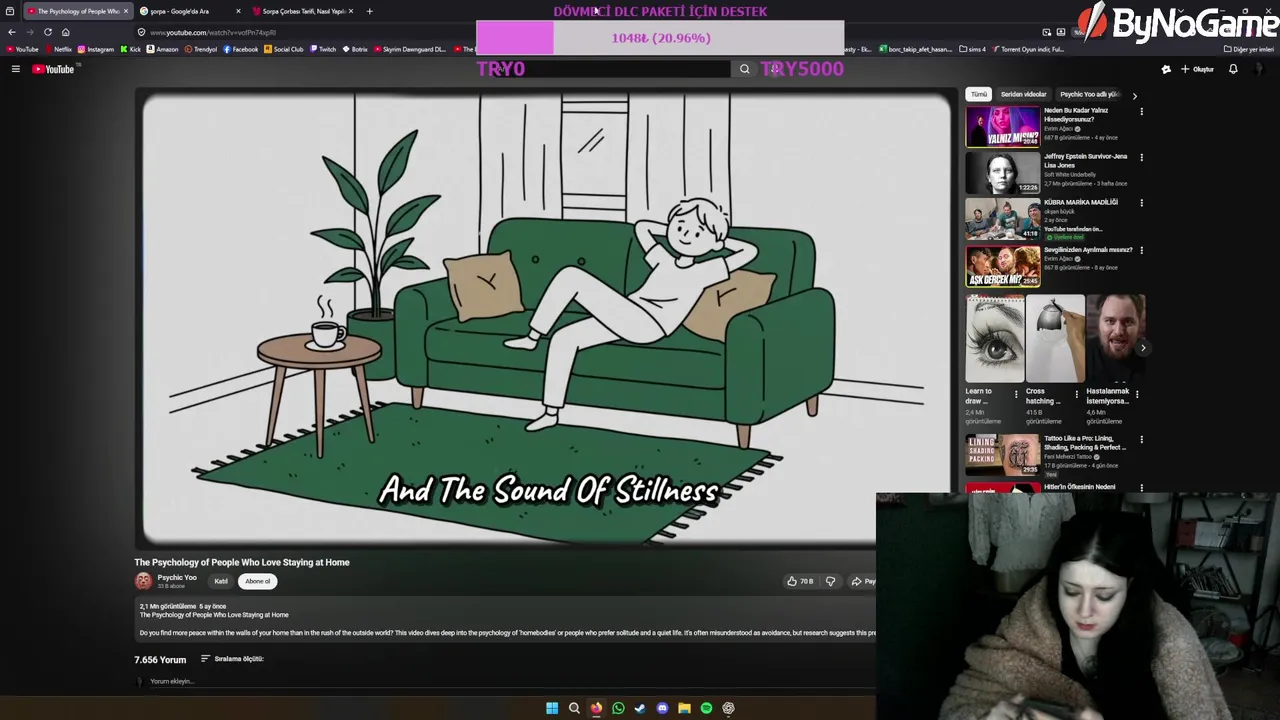Open Neden Bu Kadar Yalnız video thumbnail
Viewport: 1280px width, 720px height.
pyautogui.click(x=1002, y=127)
